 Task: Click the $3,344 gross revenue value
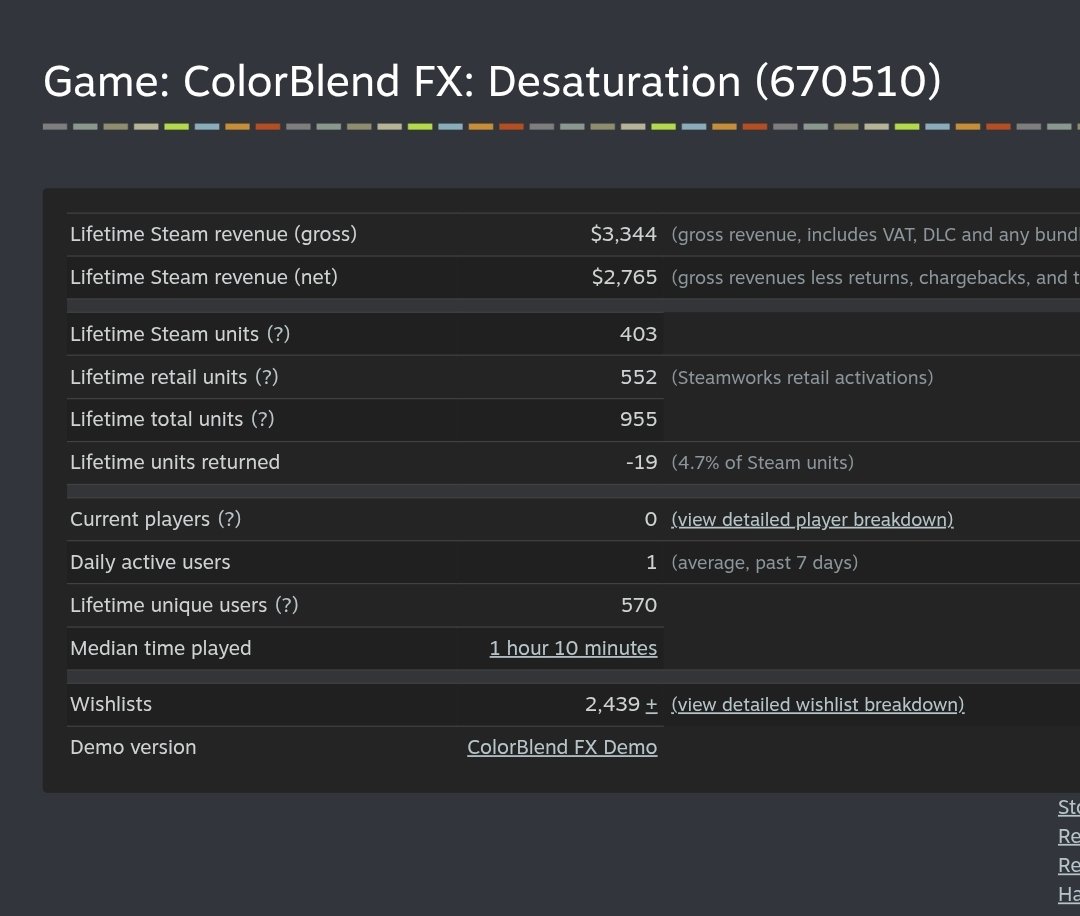coord(623,234)
